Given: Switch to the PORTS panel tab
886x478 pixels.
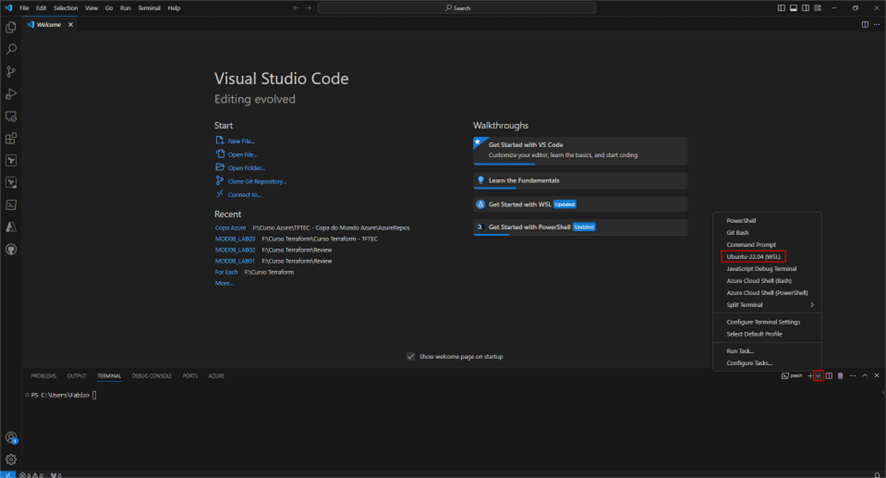Looking at the screenshot, I should [190, 376].
